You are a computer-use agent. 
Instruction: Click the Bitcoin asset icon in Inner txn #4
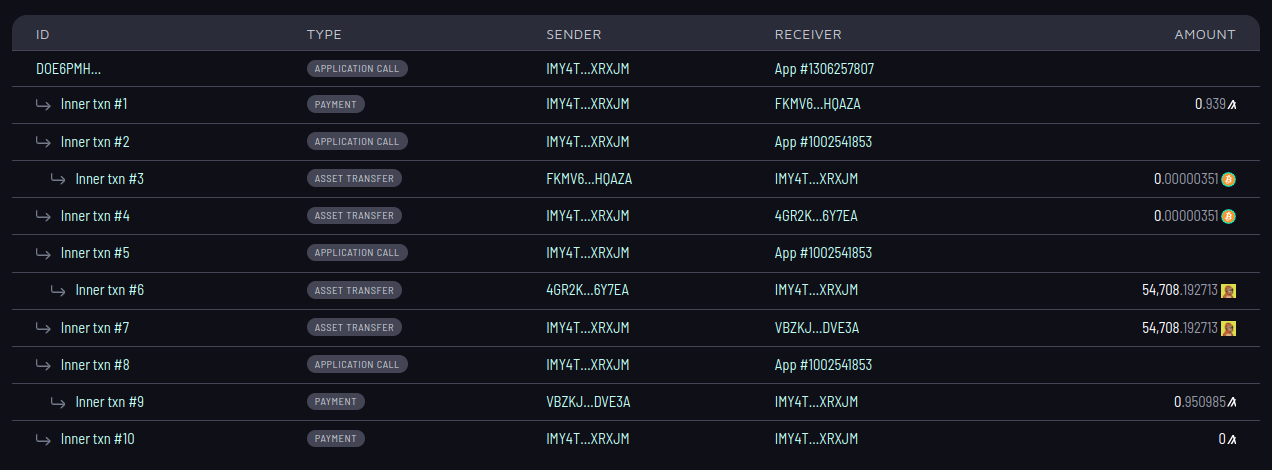tap(1229, 216)
